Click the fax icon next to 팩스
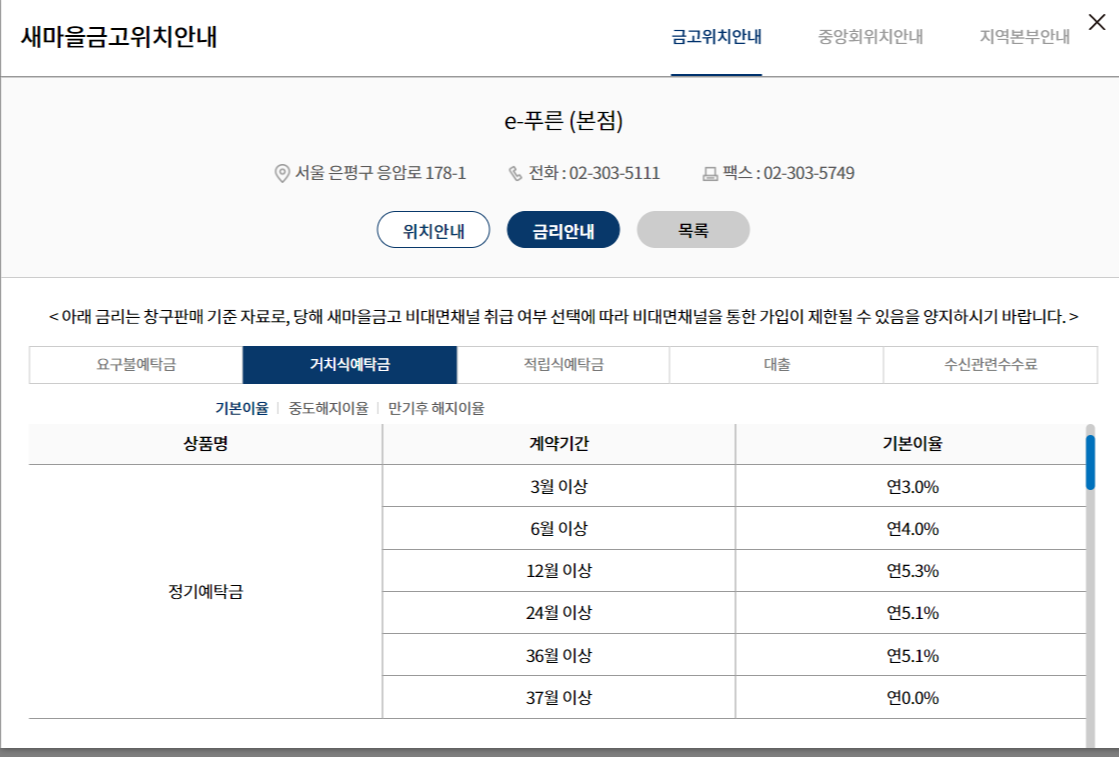The height and width of the screenshot is (757, 1119). coord(710,174)
